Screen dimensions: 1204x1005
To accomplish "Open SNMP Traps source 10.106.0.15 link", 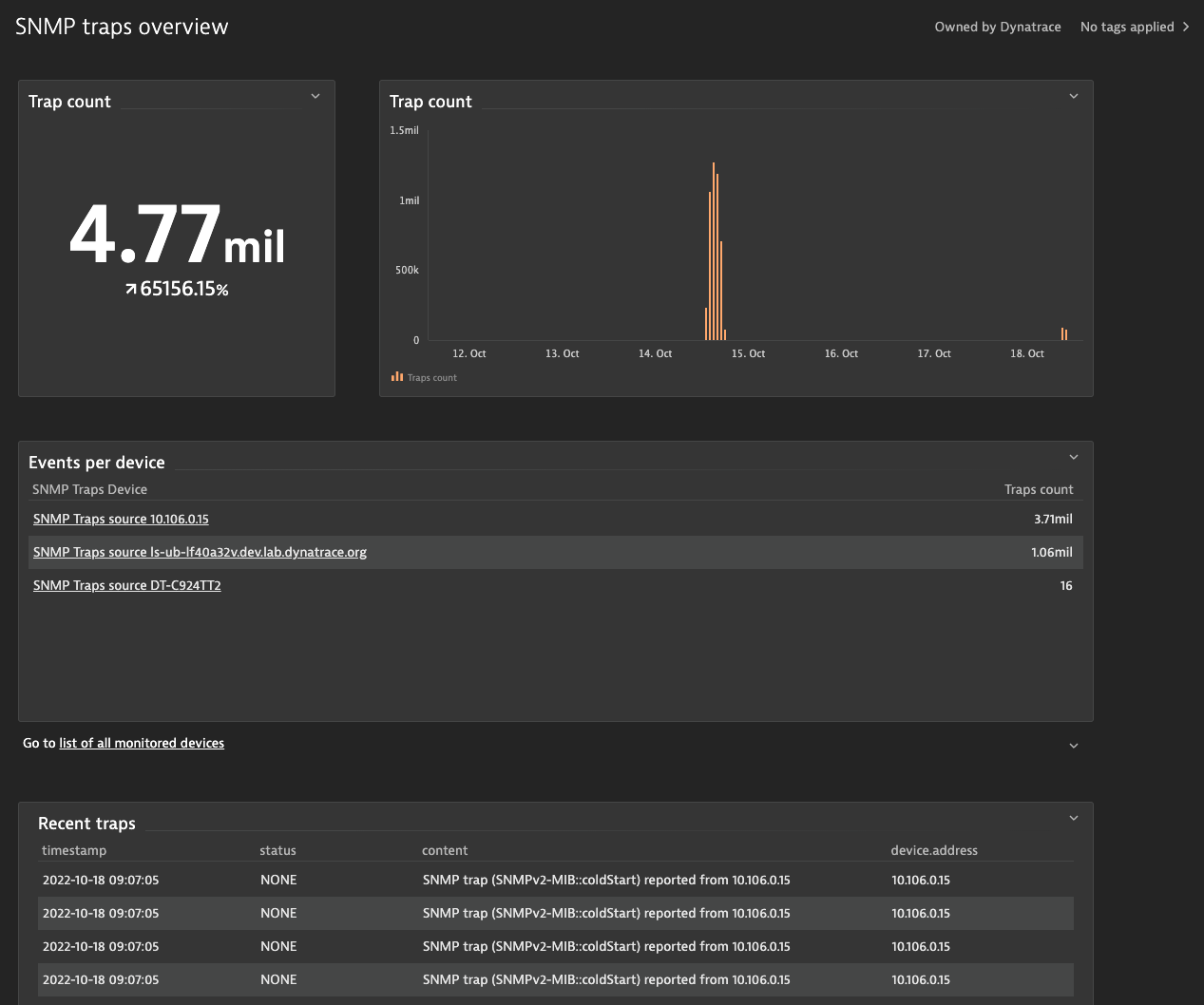I will 121,519.
